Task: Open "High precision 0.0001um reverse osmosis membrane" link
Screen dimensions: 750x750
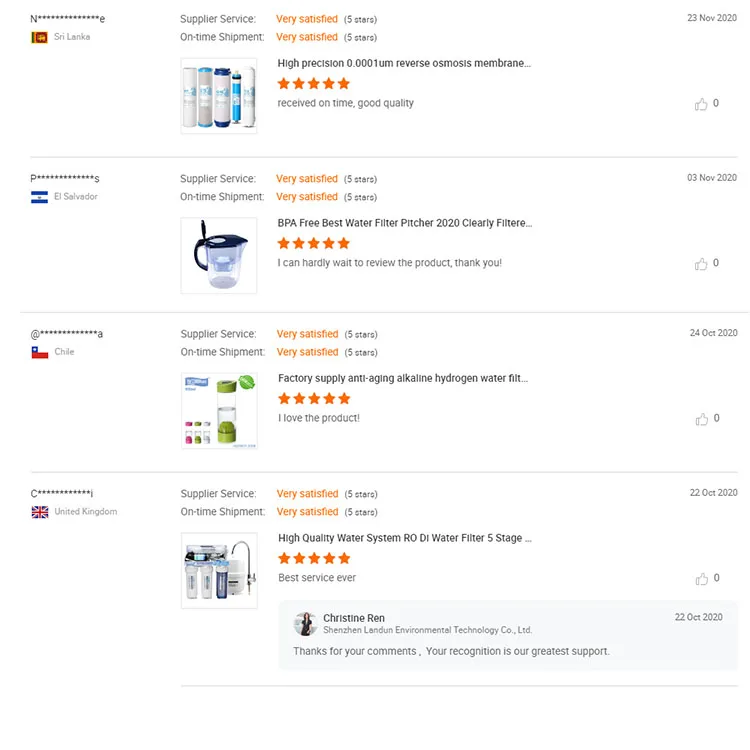Action: [x=404, y=63]
